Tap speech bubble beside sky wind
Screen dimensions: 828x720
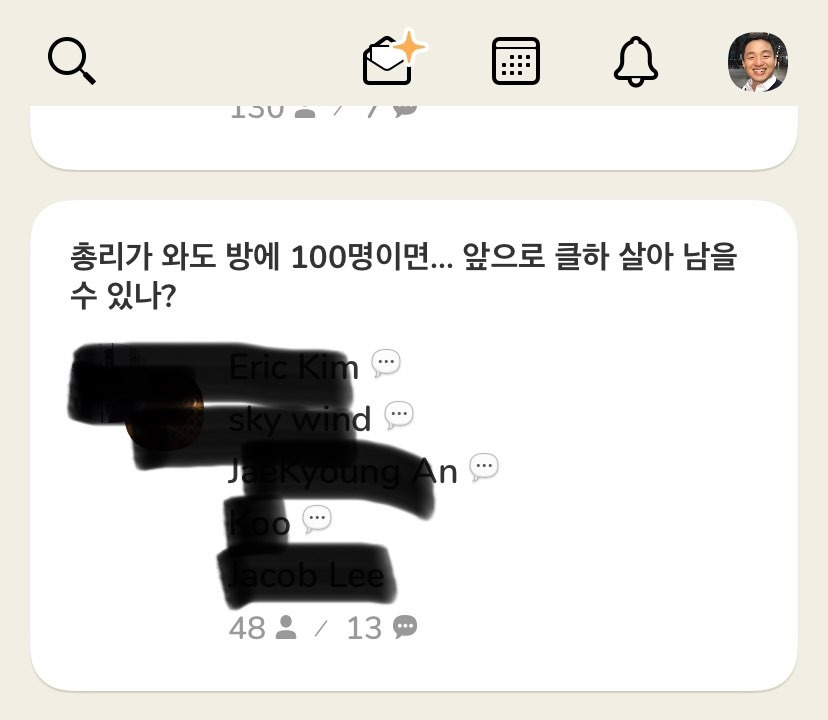(399, 415)
